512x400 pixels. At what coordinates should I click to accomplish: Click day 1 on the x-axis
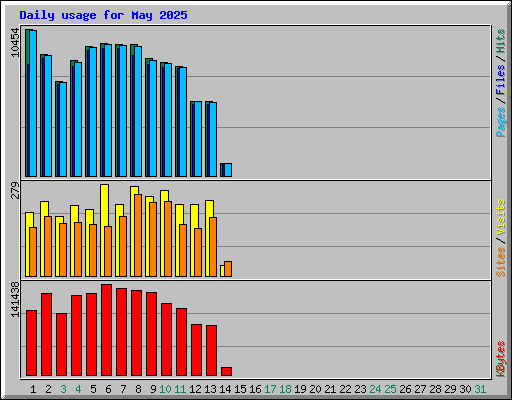pos(33,389)
